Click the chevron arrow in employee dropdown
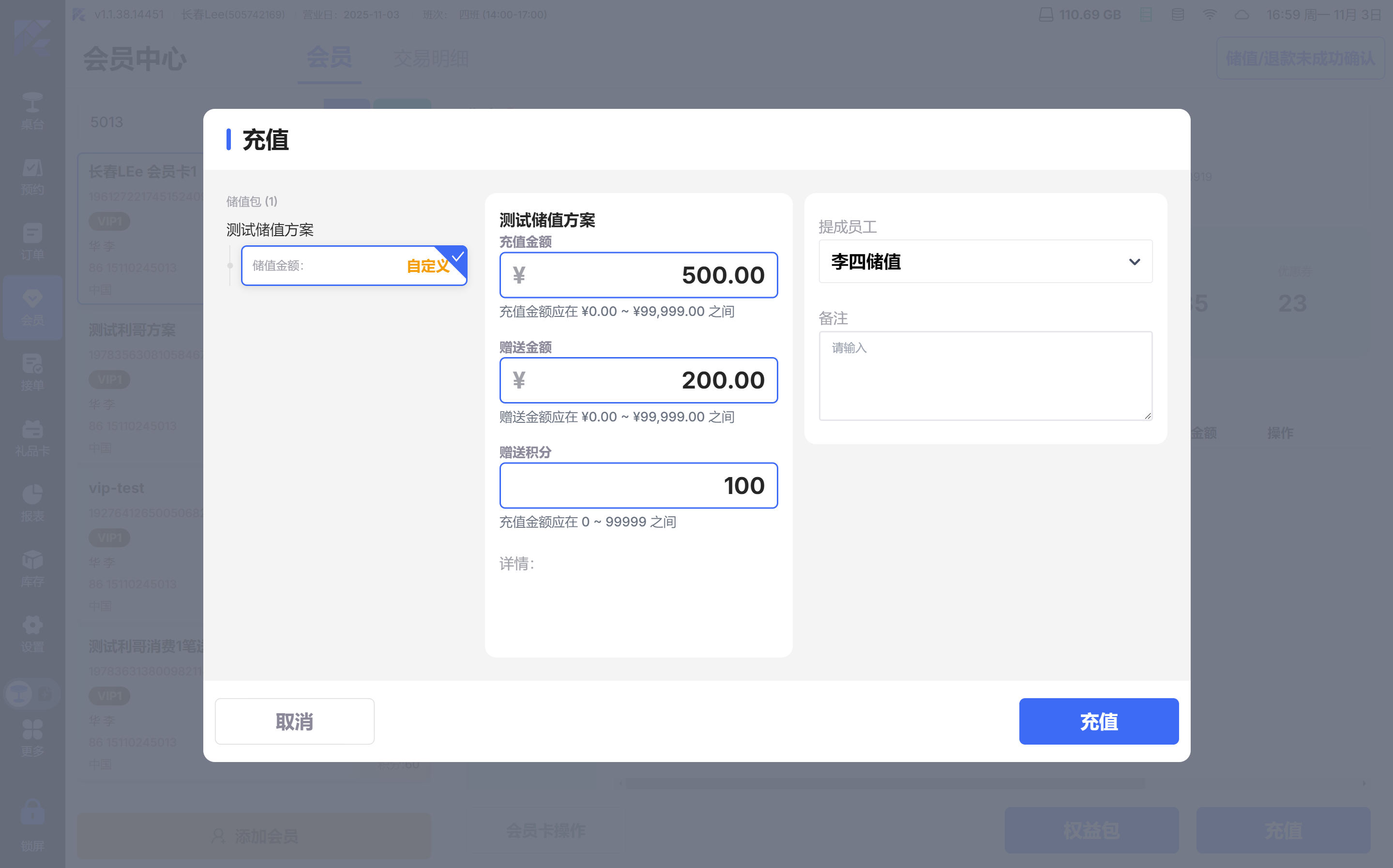This screenshot has width=1393, height=868. pyautogui.click(x=1134, y=262)
